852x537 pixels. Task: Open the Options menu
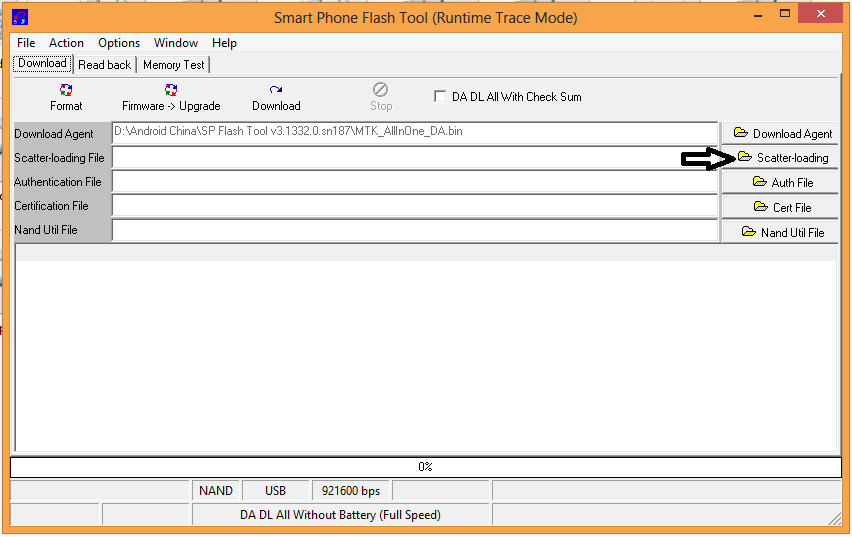[119, 43]
